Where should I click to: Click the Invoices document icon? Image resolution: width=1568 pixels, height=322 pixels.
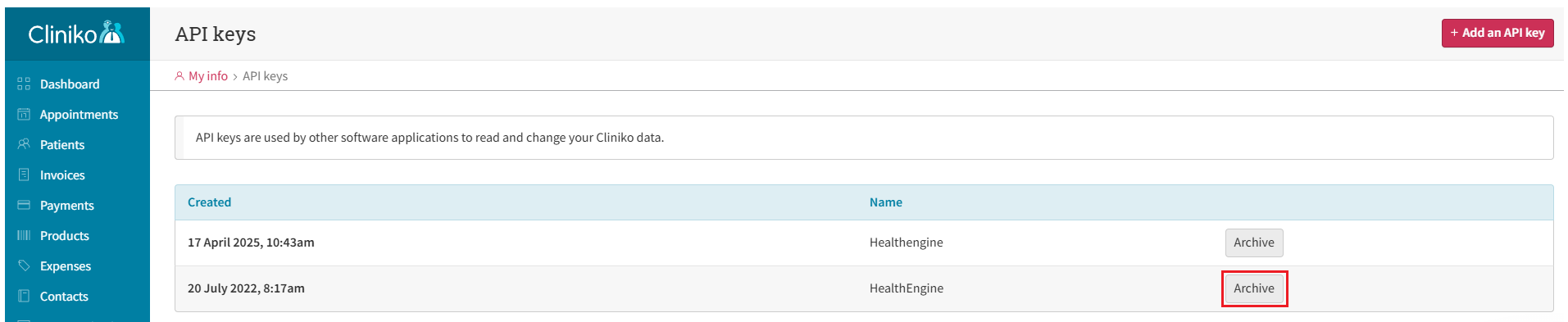click(24, 175)
